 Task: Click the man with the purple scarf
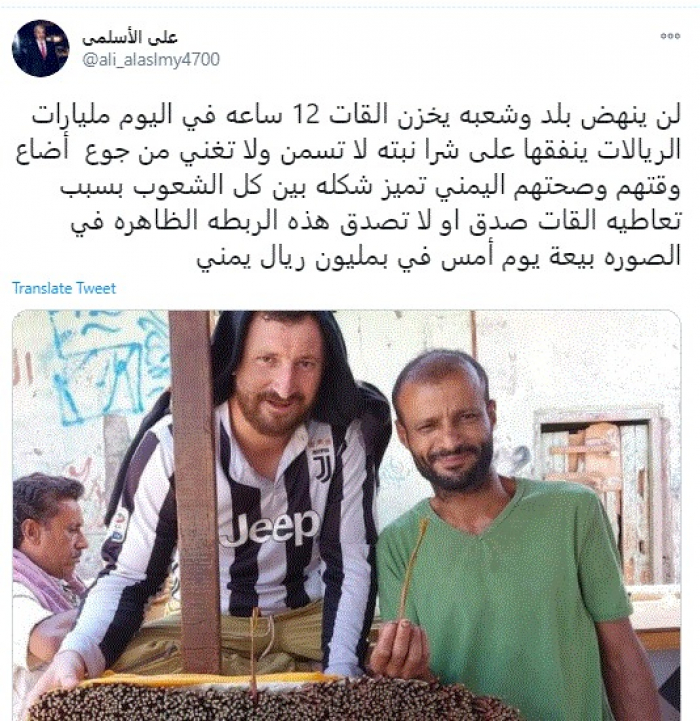point(46,575)
